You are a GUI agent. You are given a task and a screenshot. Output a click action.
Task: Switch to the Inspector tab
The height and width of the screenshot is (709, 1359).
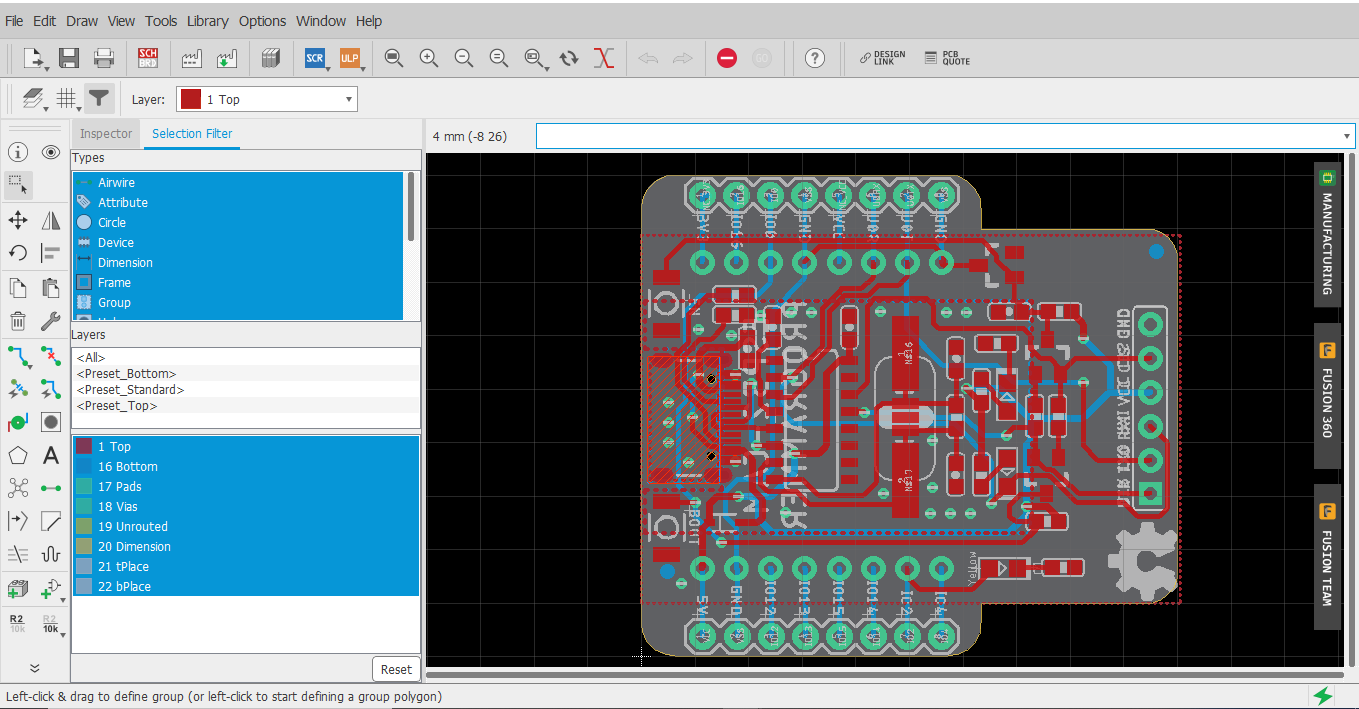pos(105,133)
